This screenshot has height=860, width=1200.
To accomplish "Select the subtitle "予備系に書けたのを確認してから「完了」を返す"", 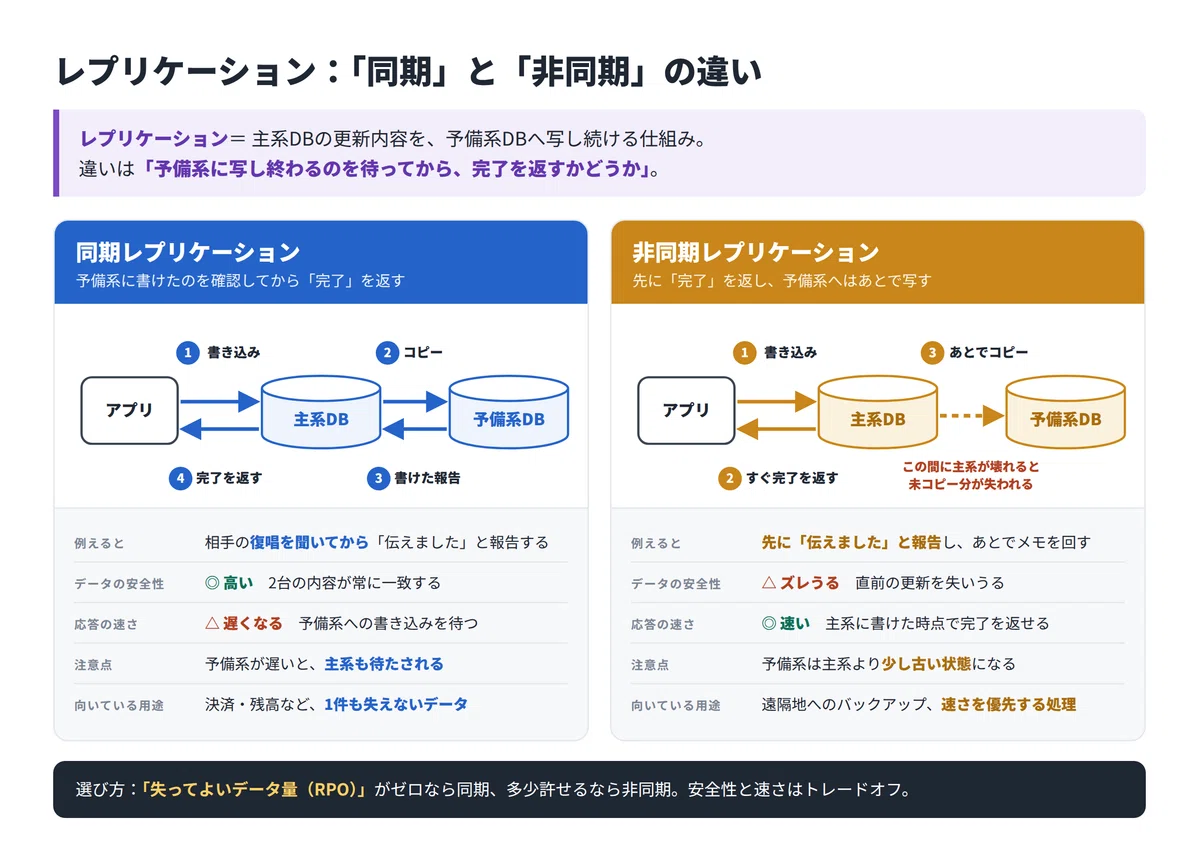I will click(241, 281).
